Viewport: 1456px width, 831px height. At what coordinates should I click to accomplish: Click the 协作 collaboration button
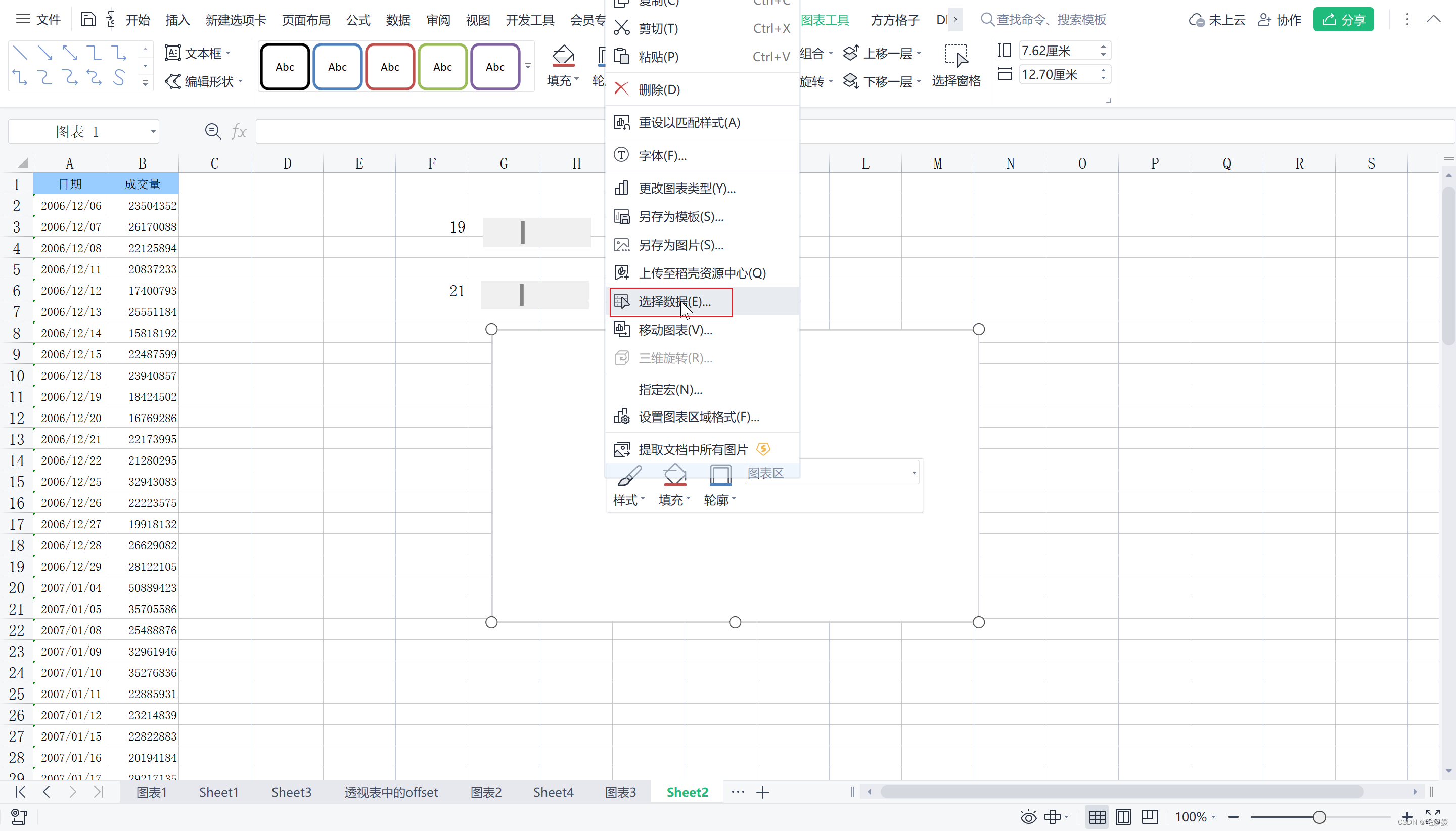[x=1280, y=20]
